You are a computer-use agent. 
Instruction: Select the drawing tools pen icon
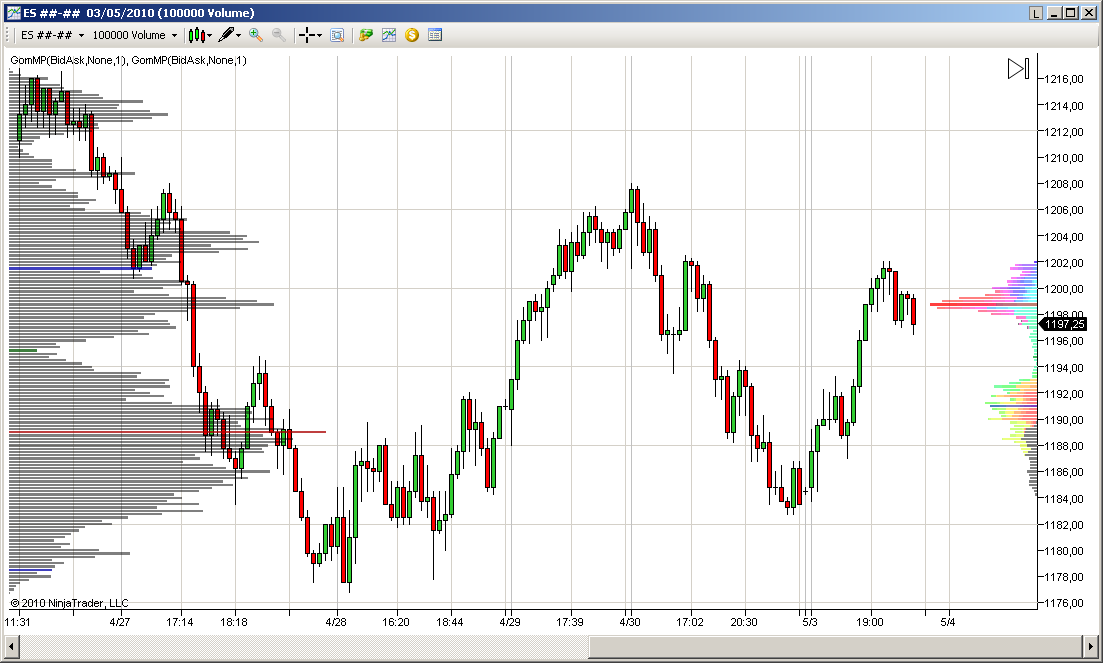click(x=226, y=34)
